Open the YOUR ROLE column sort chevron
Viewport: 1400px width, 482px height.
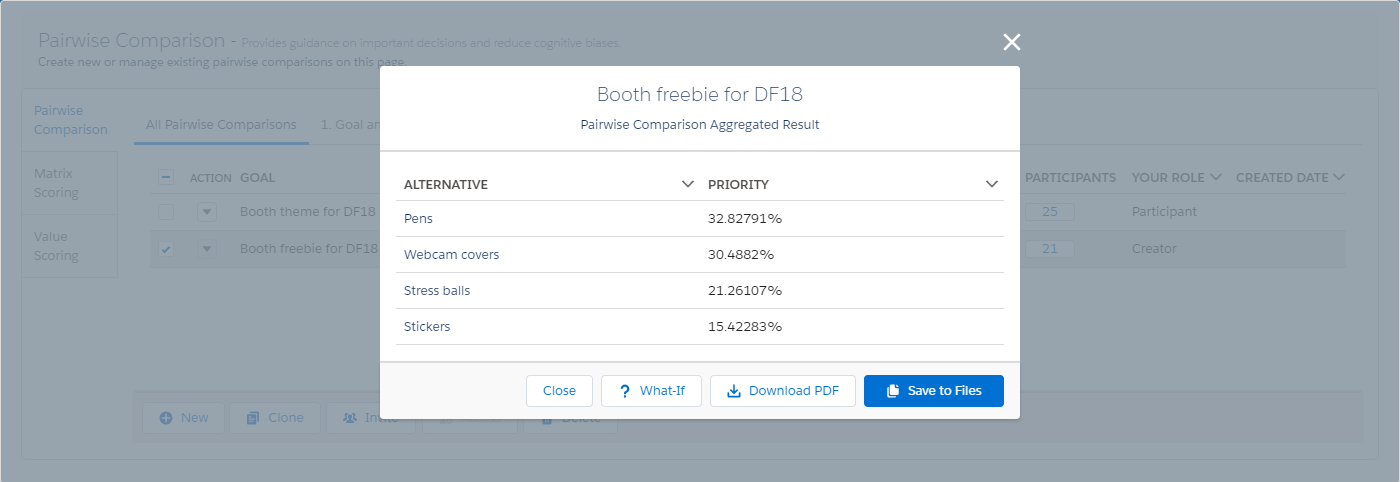tap(1215, 177)
